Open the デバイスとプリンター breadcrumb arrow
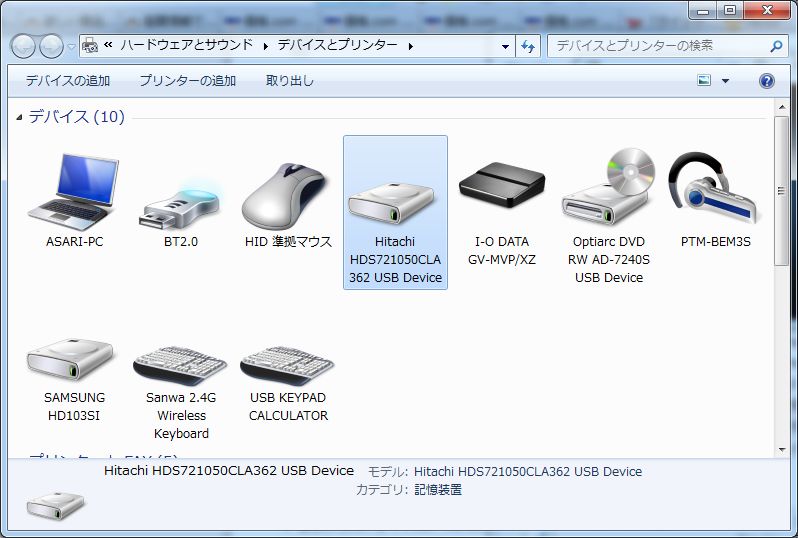This screenshot has width=798, height=538. [x=411, y=46]
